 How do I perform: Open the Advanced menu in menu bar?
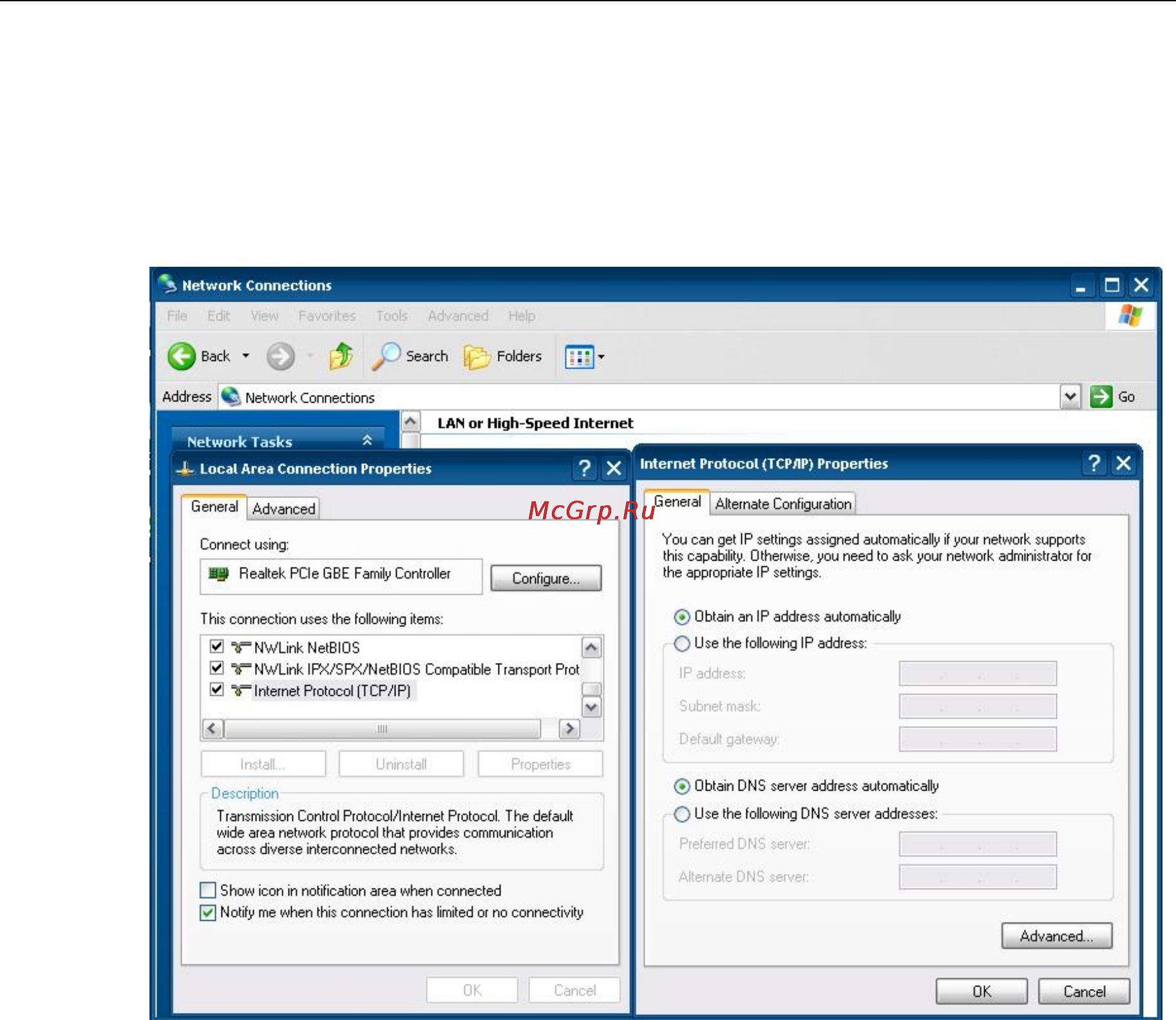tap(458, 316)
